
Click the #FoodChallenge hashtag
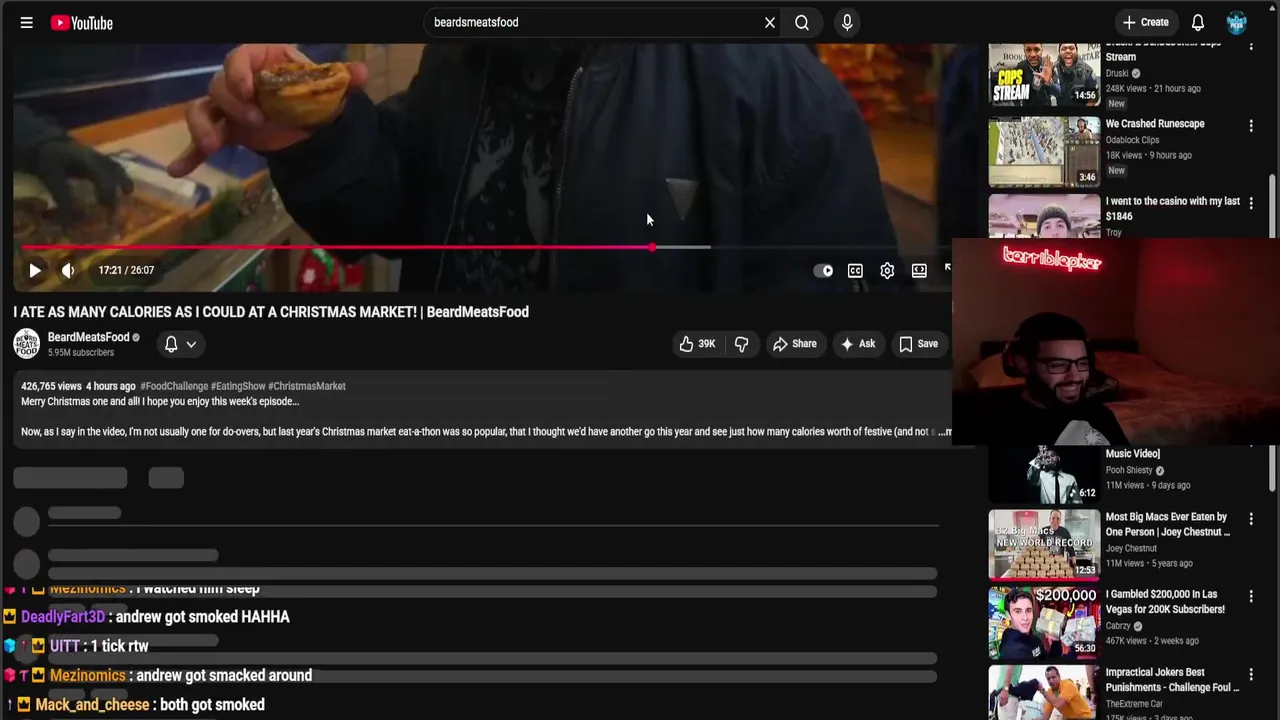[x=174, y=386]
